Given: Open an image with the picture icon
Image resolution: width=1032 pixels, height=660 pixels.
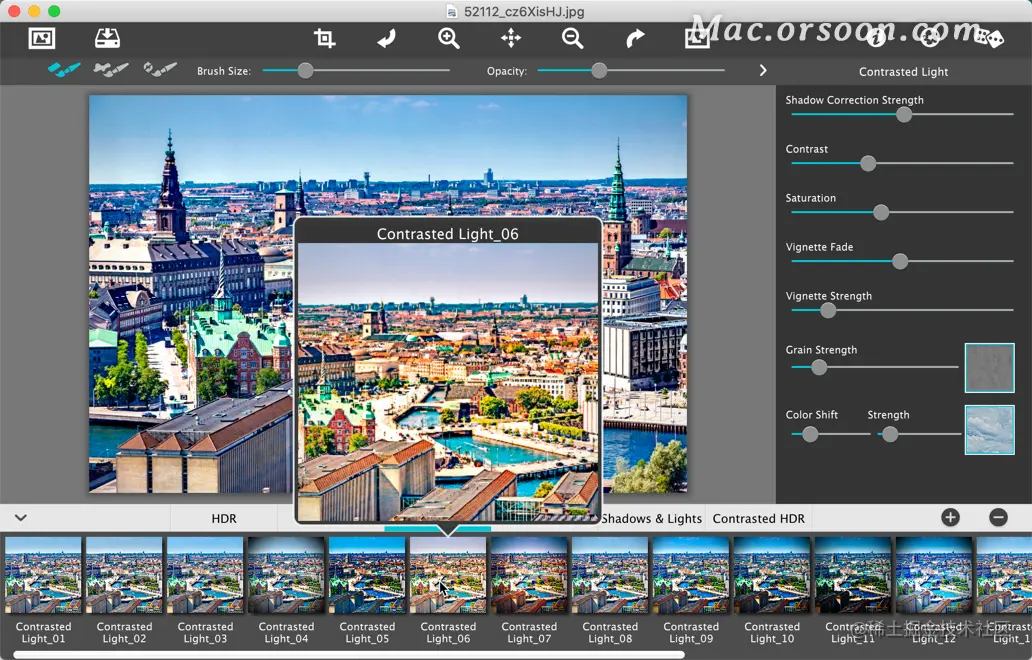Looking at the screenshot, I should pyautogui.click(x=41, y=38).
